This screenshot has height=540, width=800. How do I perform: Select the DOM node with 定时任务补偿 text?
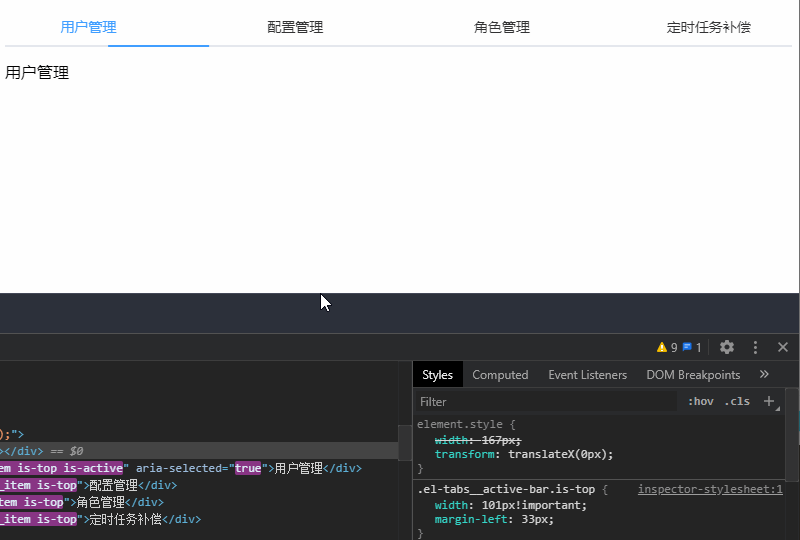101,519
